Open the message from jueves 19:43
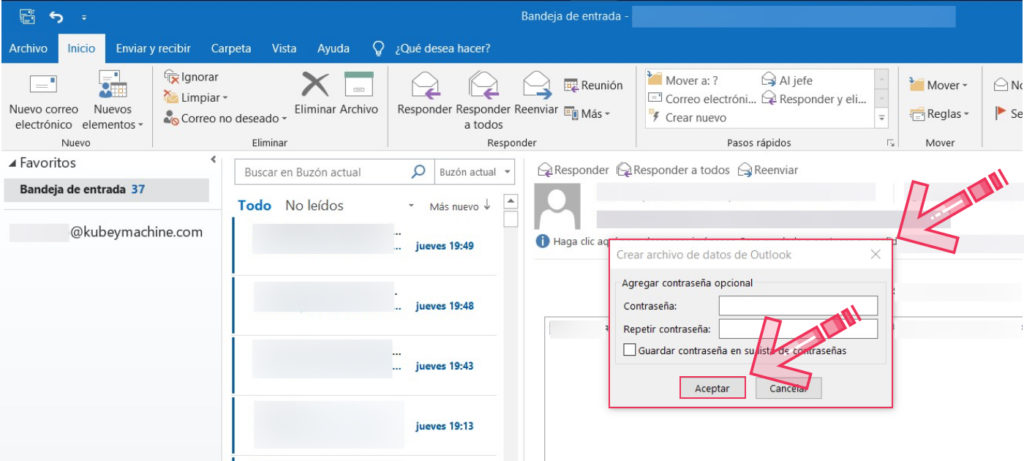The height and width of the screenshot is (461, 1024). pyautogui.click(x=364, y=365)
